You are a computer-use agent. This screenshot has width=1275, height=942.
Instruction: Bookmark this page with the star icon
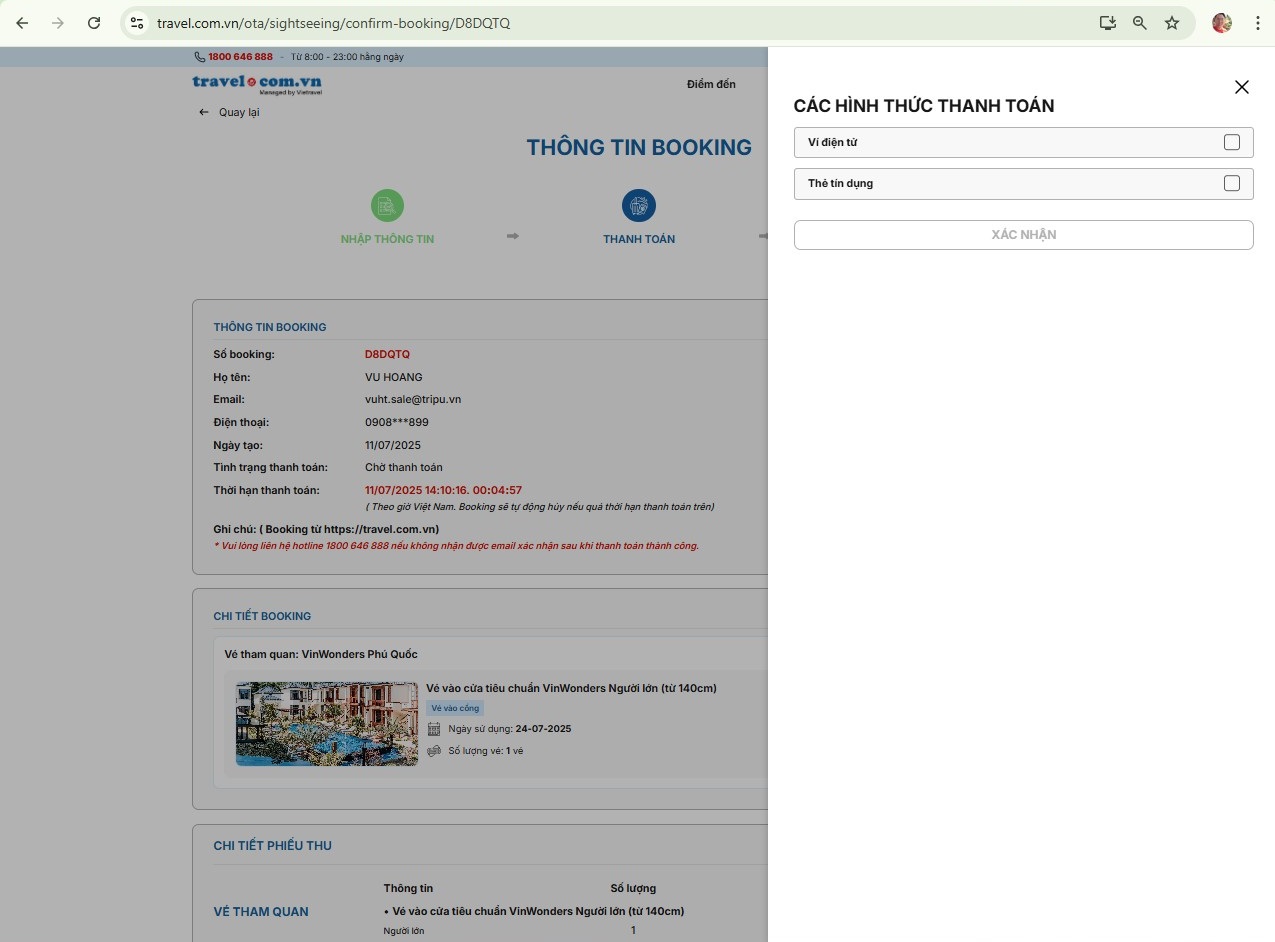click(1172, 23)
